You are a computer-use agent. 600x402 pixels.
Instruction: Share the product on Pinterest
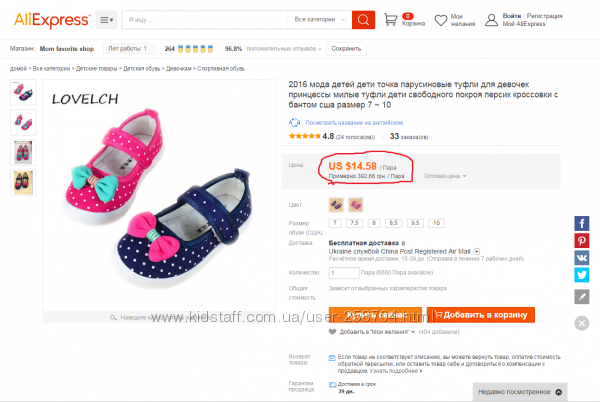point(581,241)
